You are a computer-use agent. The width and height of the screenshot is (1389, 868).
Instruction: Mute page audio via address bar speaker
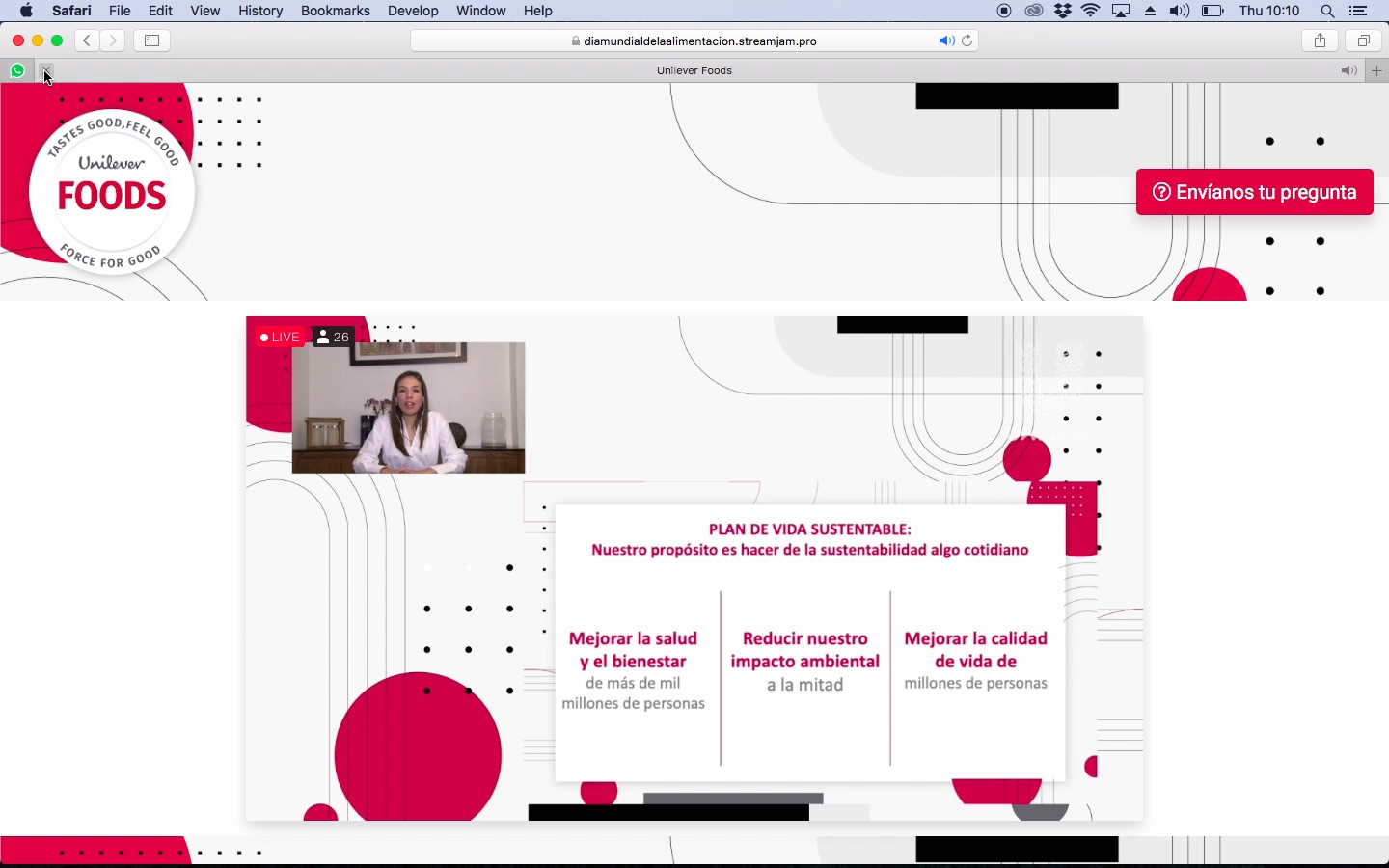[946, 41]
